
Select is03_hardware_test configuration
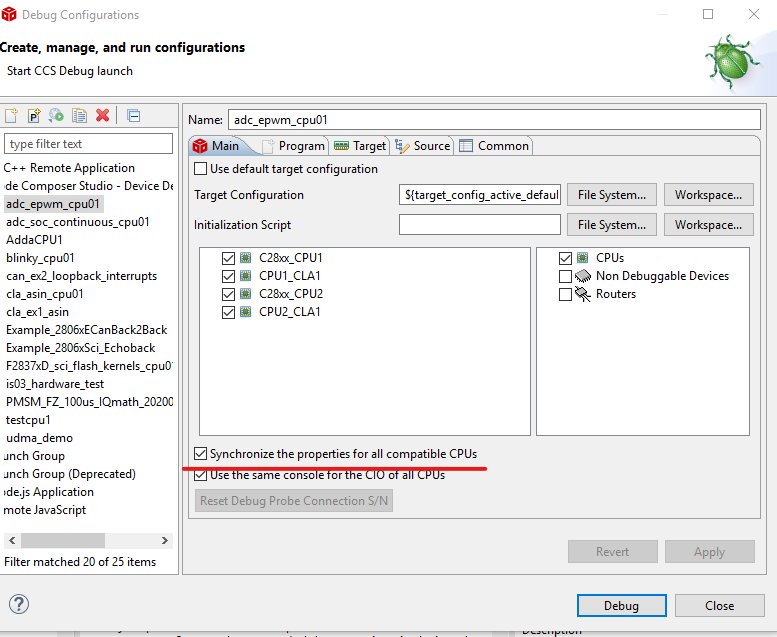click(x=55, y=384)
